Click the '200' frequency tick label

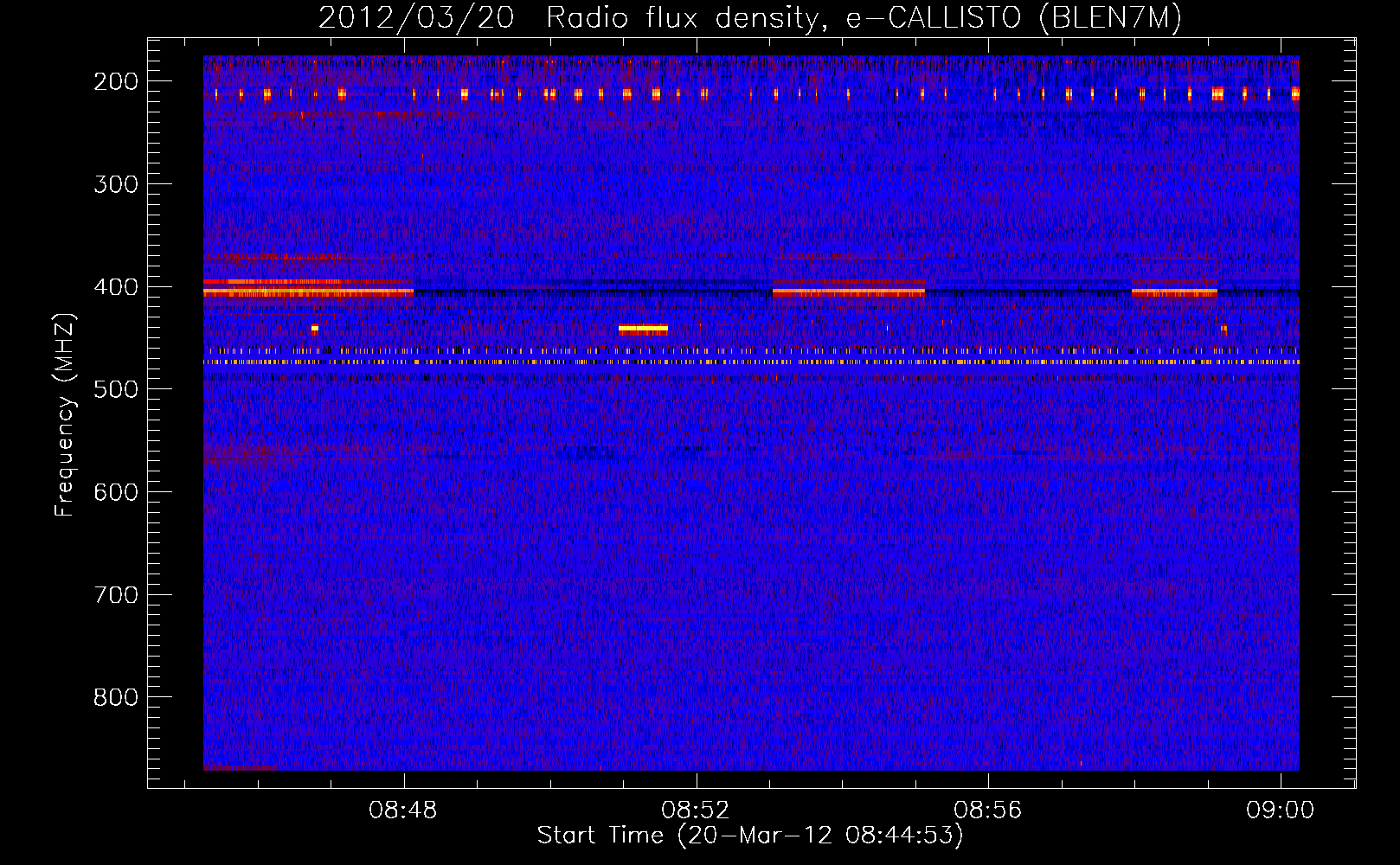click(116, 81)
